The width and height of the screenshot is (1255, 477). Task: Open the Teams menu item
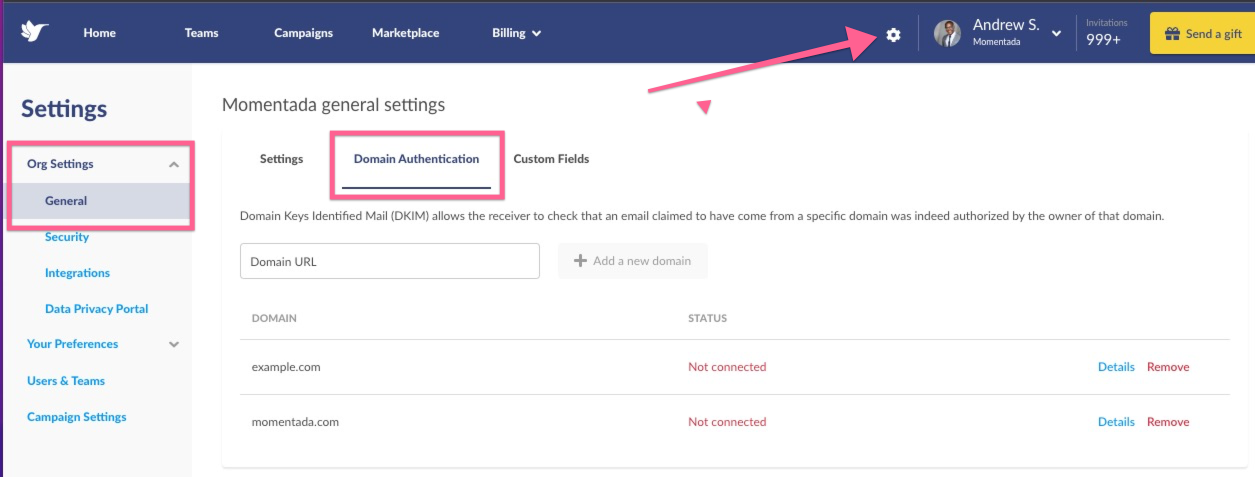(202, 33)
